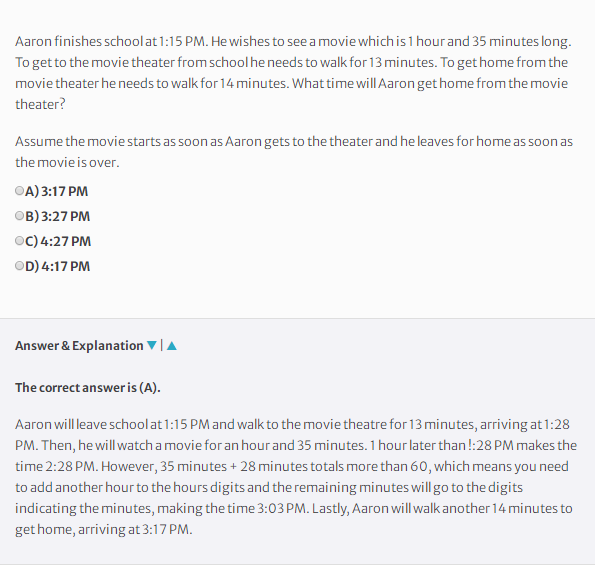Screen dimensions: 595x567
Task: Select radio button for option A
Action: point(19,191)
